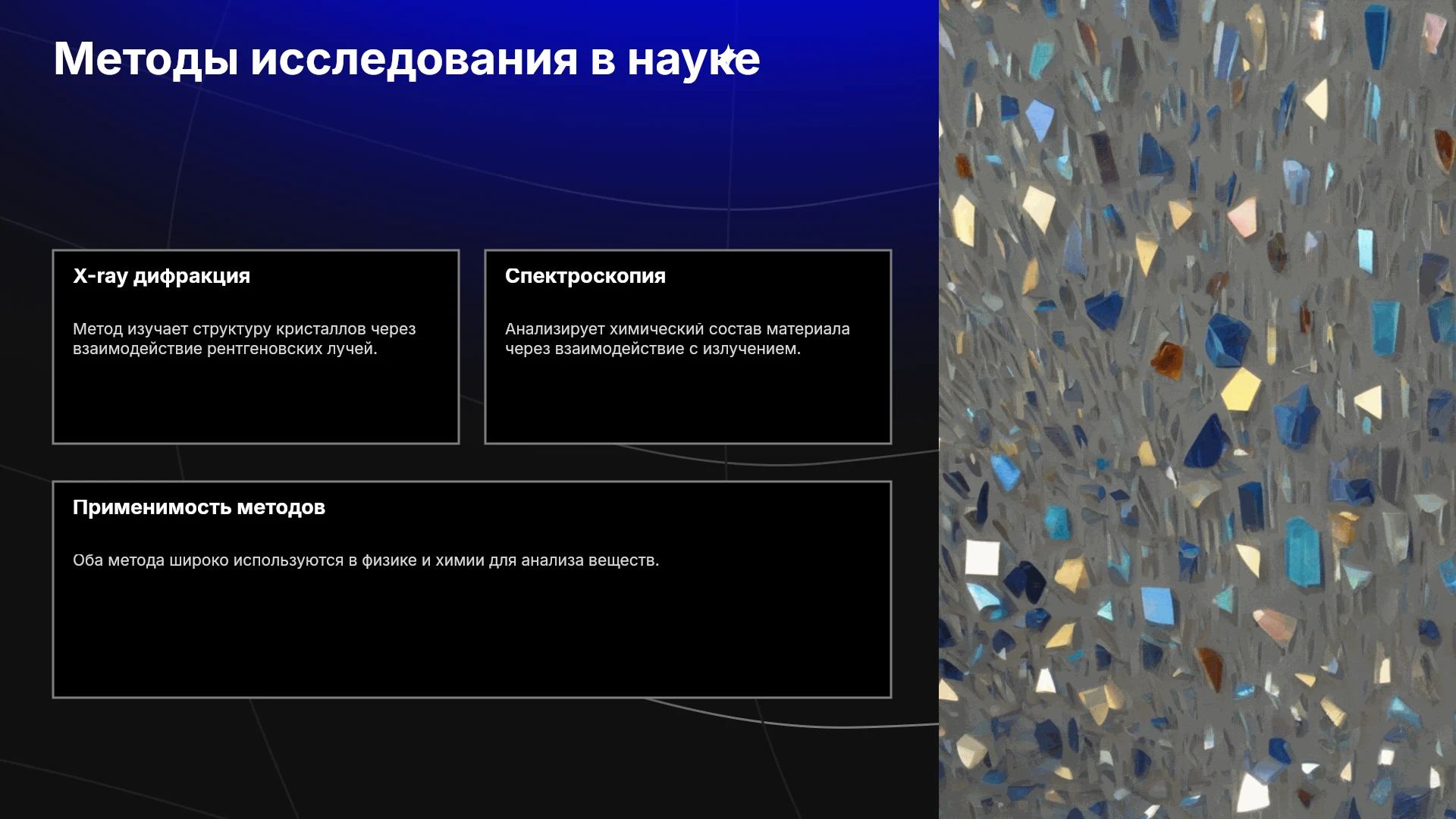Click empty area of Применимость методов card
Image resolution: width=1456 pixels, height=819 pixels.
pyautogui.click(x=472, y=637)
